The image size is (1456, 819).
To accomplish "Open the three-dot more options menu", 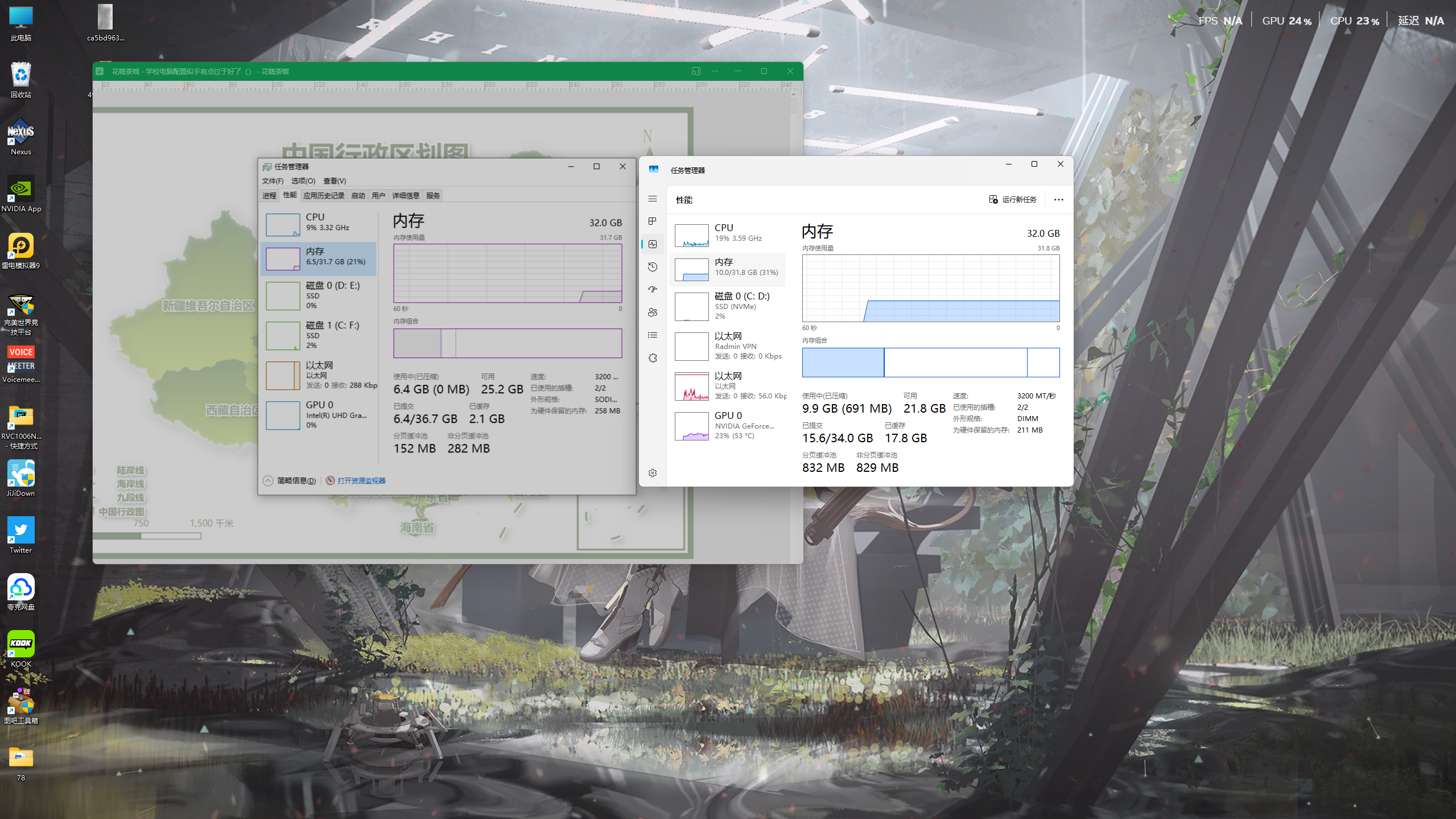I will [x=1058, y=200].
